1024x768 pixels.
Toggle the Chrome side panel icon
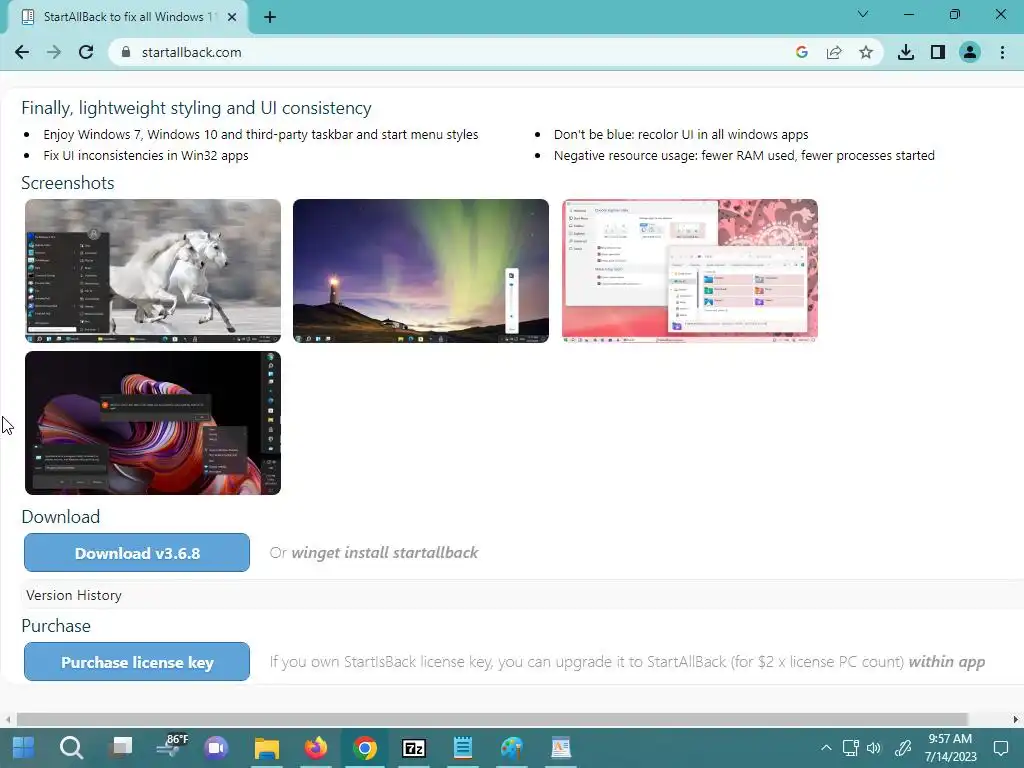pos(938,52)
